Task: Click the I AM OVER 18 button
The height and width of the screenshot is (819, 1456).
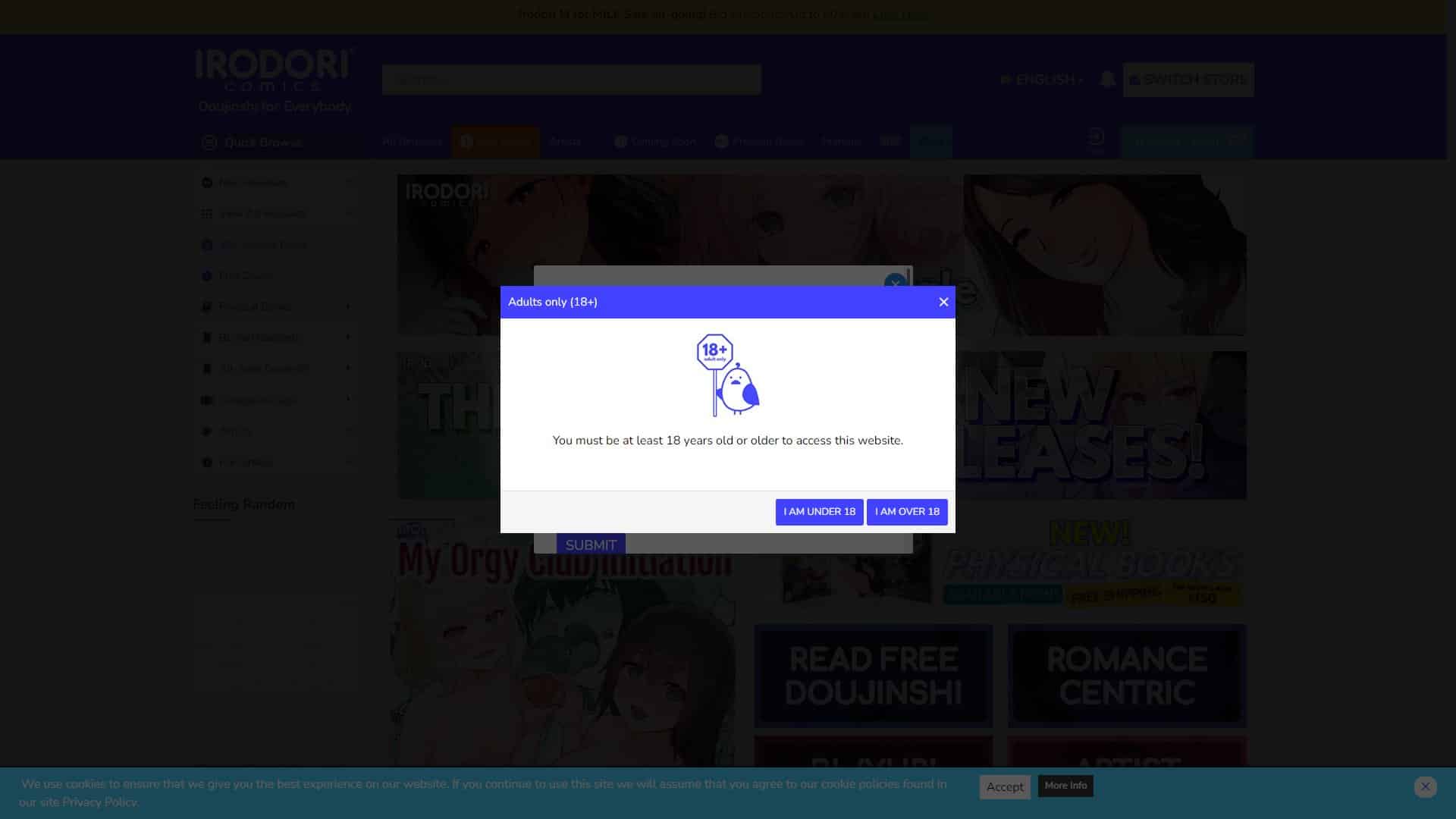Action: tap(907, 512)
